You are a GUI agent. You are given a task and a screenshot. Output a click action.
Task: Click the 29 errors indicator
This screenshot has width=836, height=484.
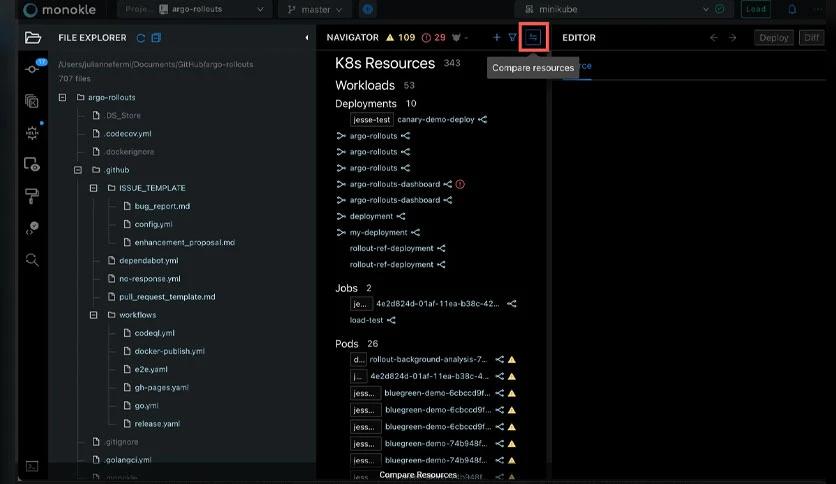(x=433, y=37)
